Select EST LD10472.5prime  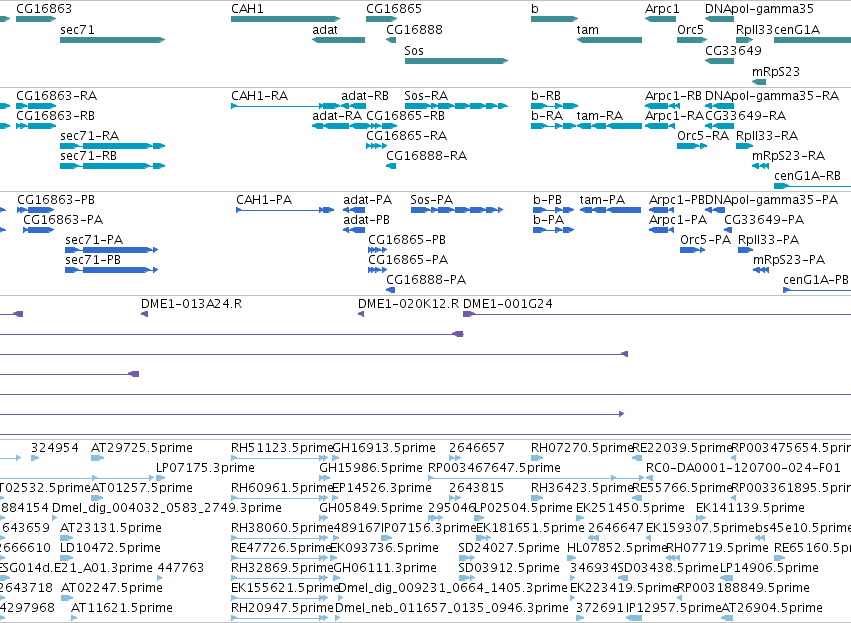(x=66, y=558)
